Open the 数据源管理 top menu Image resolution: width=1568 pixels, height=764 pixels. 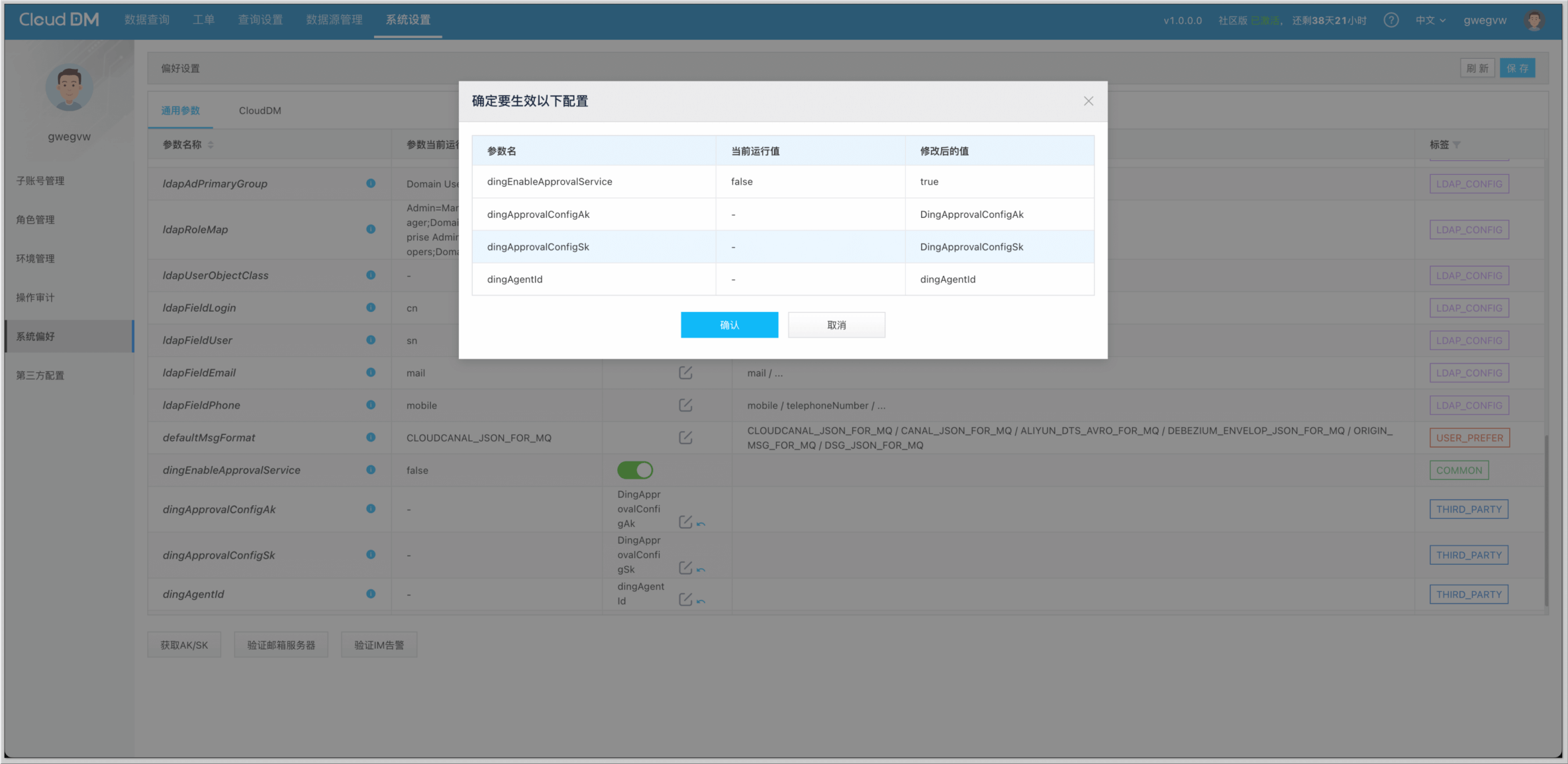click(x=334, y=20)
